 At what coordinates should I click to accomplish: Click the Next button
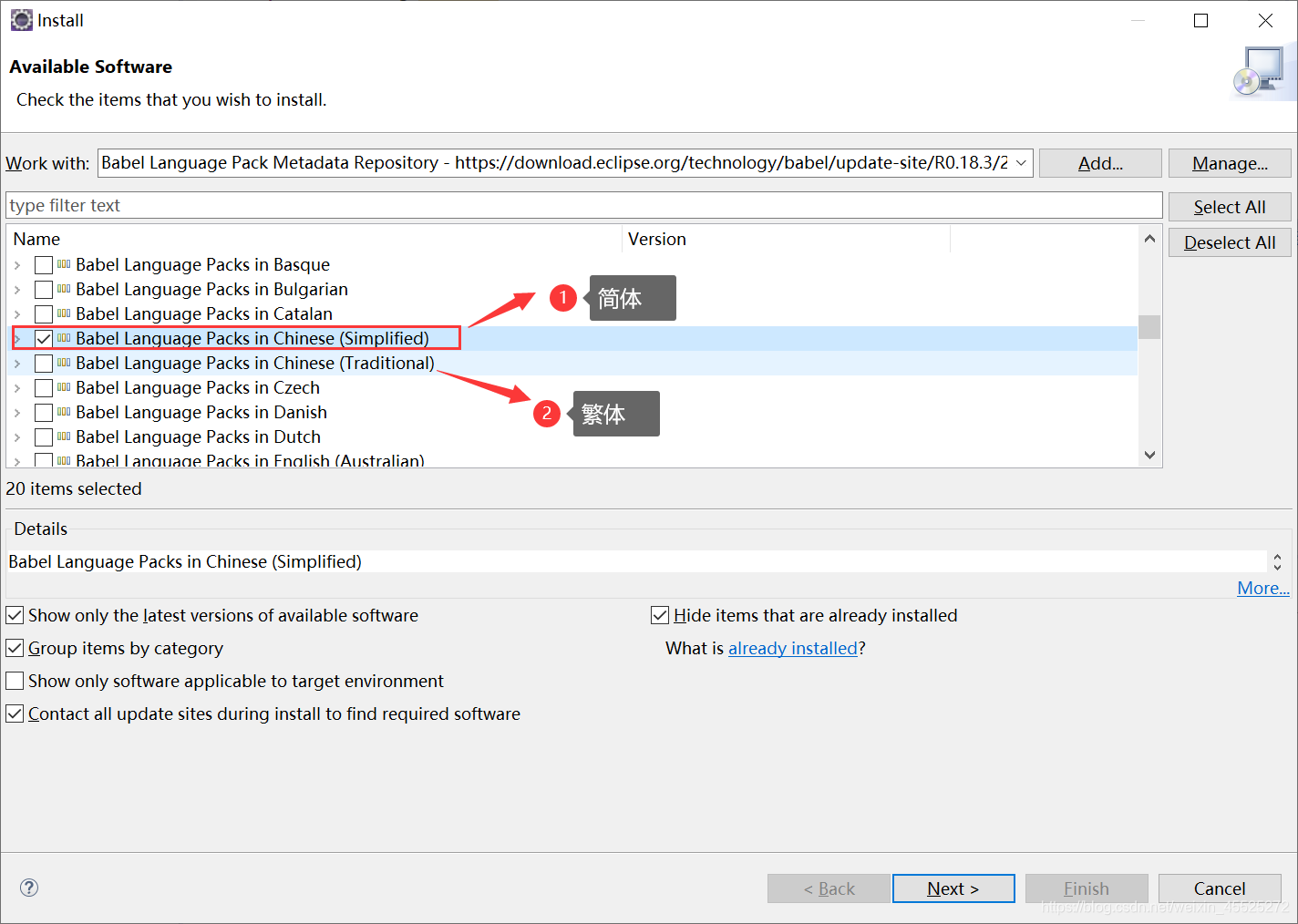tap(953, 888)
